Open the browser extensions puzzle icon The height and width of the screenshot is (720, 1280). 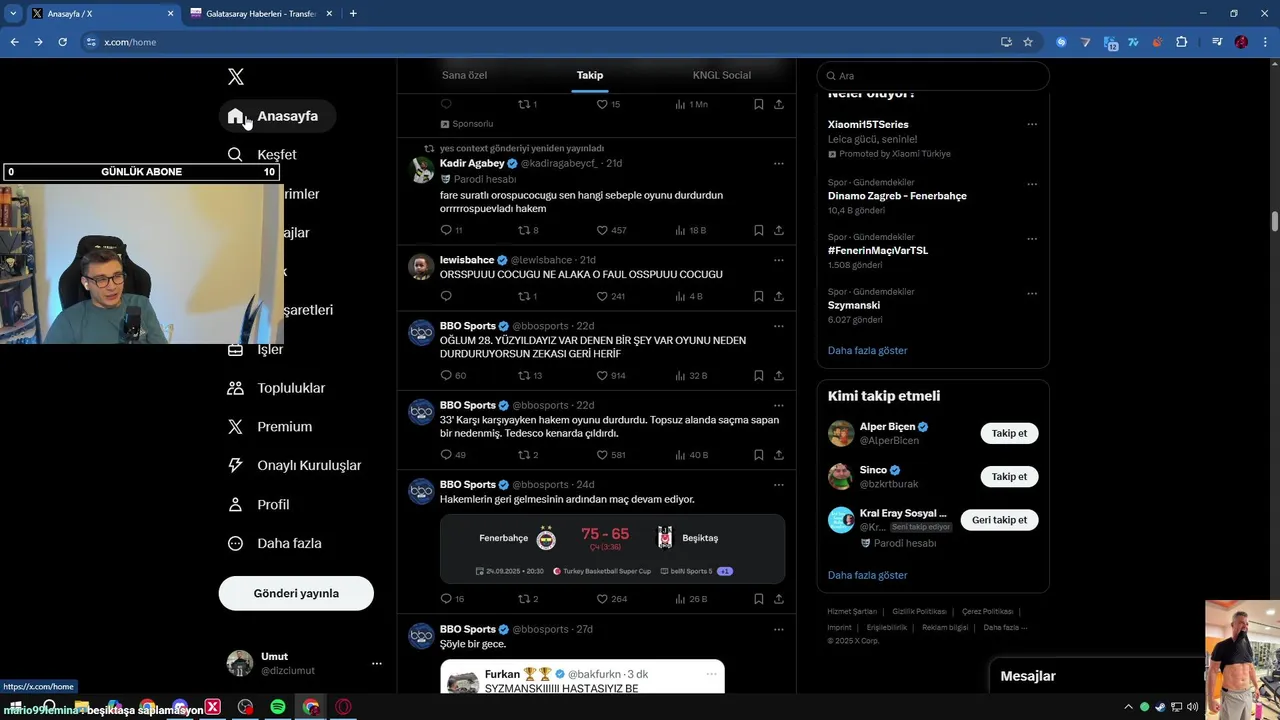pos(1181,42)
